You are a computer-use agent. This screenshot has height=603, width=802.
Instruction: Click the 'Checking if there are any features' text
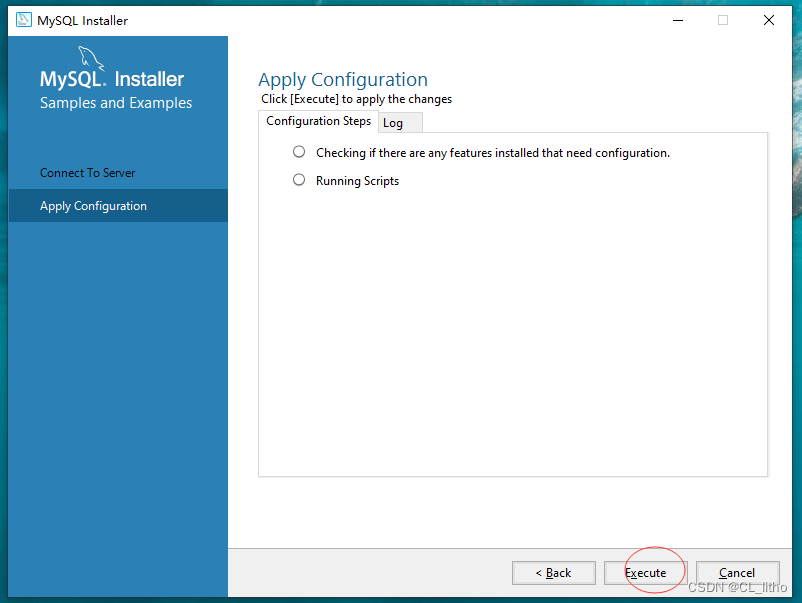493,153
